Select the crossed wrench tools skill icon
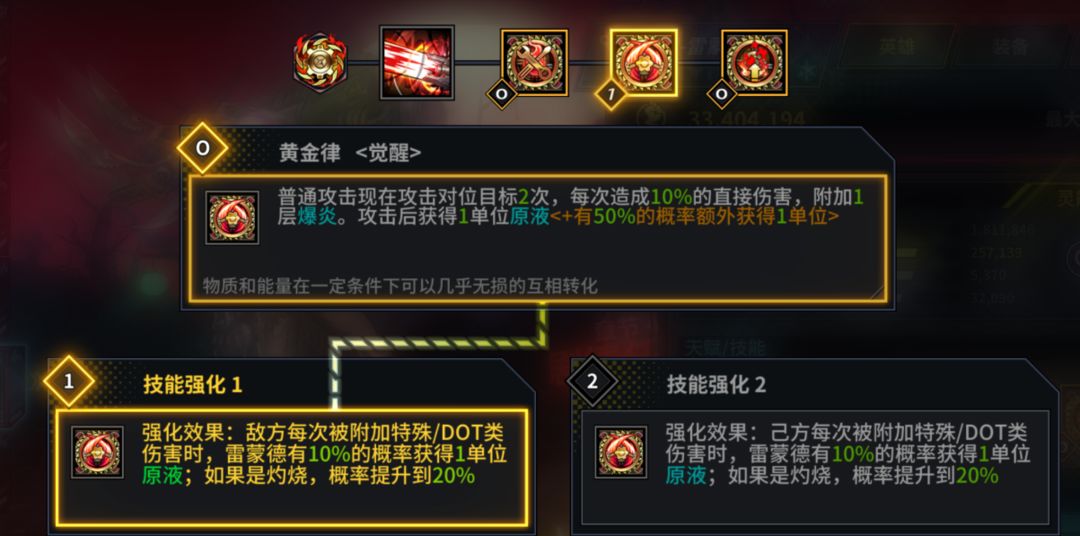This screenshot has width=1080, height=536. (534, 63)
